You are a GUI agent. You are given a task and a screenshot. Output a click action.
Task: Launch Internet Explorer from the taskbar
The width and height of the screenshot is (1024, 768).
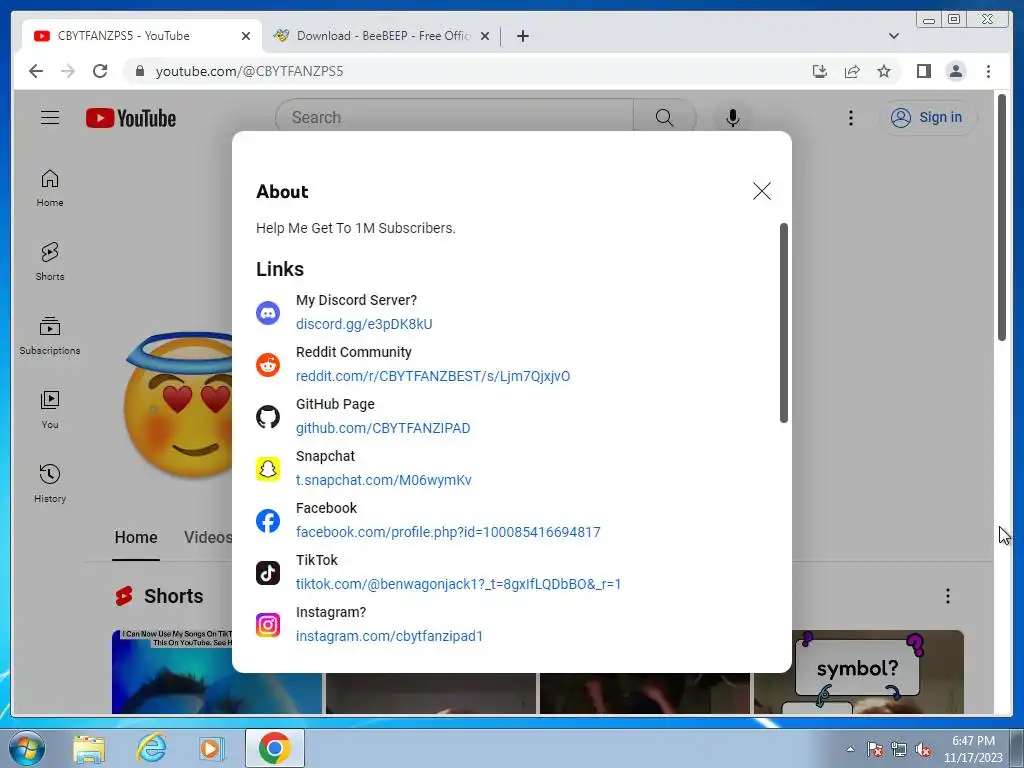pyautogui.click(x=150, y=748)
